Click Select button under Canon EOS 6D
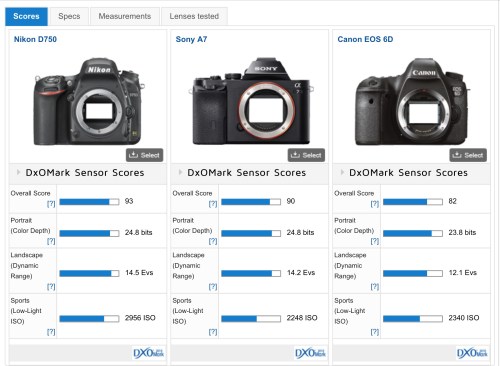Image resolution: width=500 pixels, height=366 pixels. coord(468,155)
